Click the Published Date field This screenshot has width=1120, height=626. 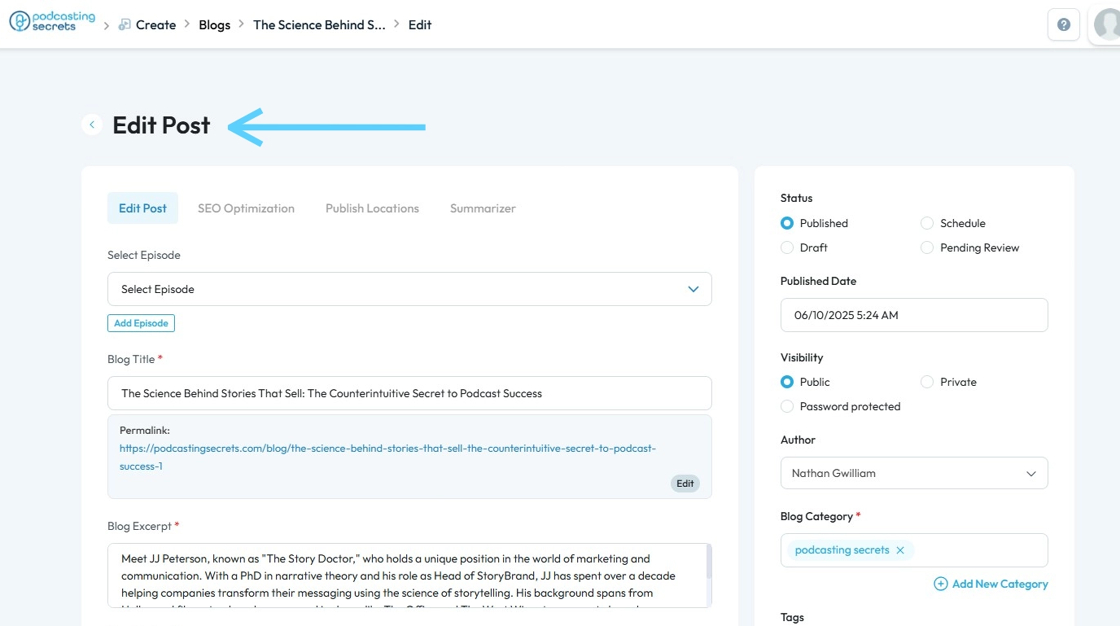pyautogui.click(x=914, y=315)
